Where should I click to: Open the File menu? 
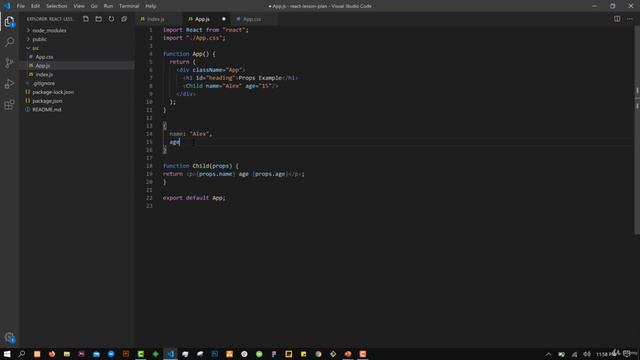tap(21, 6)
